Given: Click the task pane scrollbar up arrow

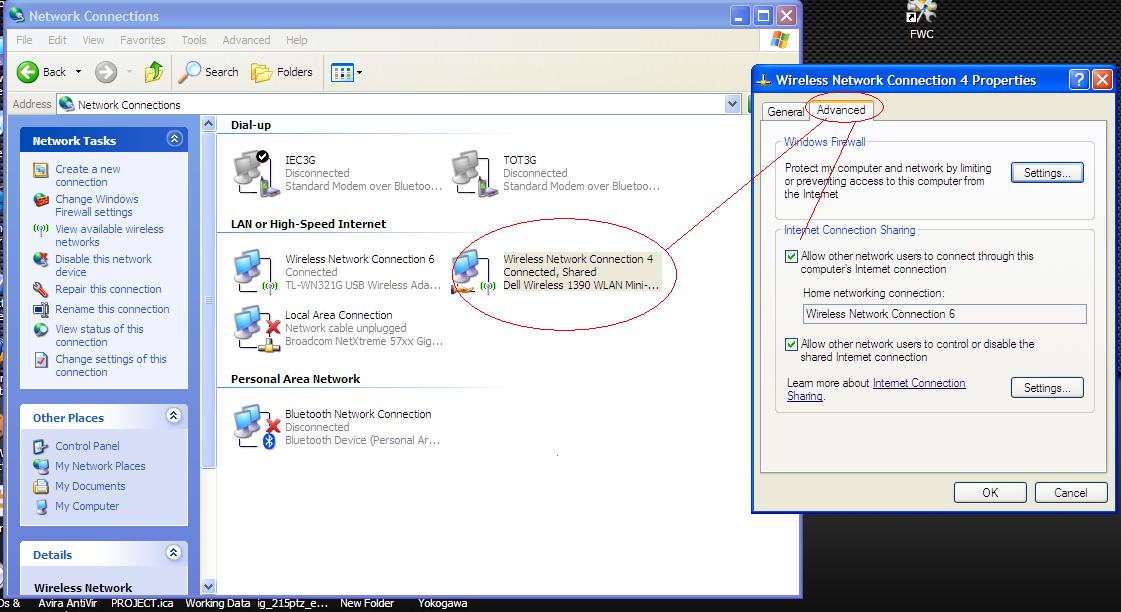Looking at the screenshot, I should (x=208, y=124).
